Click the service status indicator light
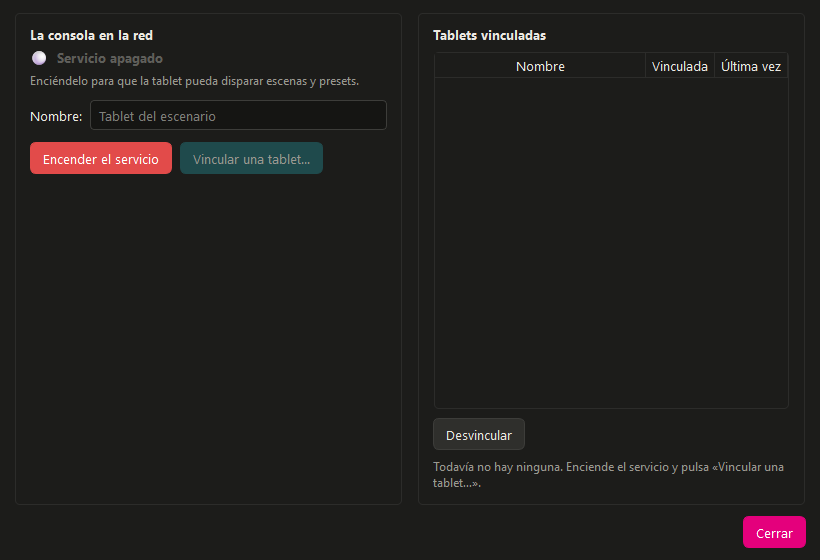 tap(39, 58)
